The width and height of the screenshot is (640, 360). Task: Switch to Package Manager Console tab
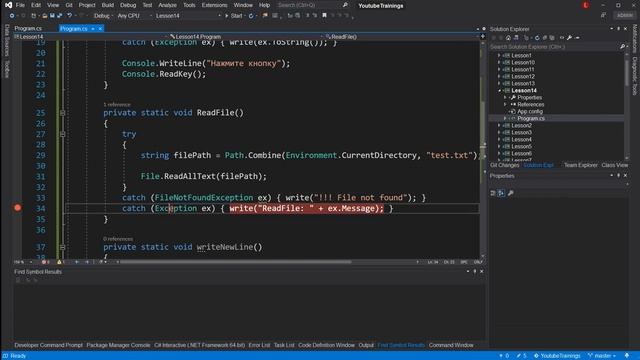pyautogui.click(x=118, y=345)
